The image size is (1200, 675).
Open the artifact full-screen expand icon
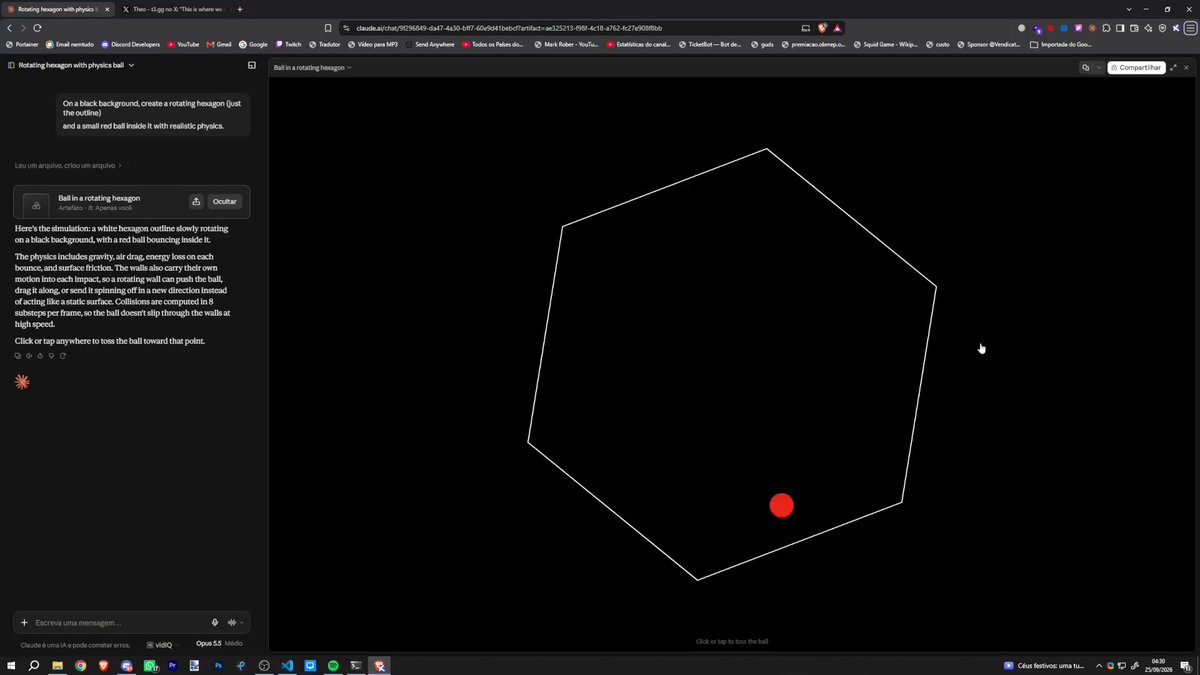point(1173,68)
